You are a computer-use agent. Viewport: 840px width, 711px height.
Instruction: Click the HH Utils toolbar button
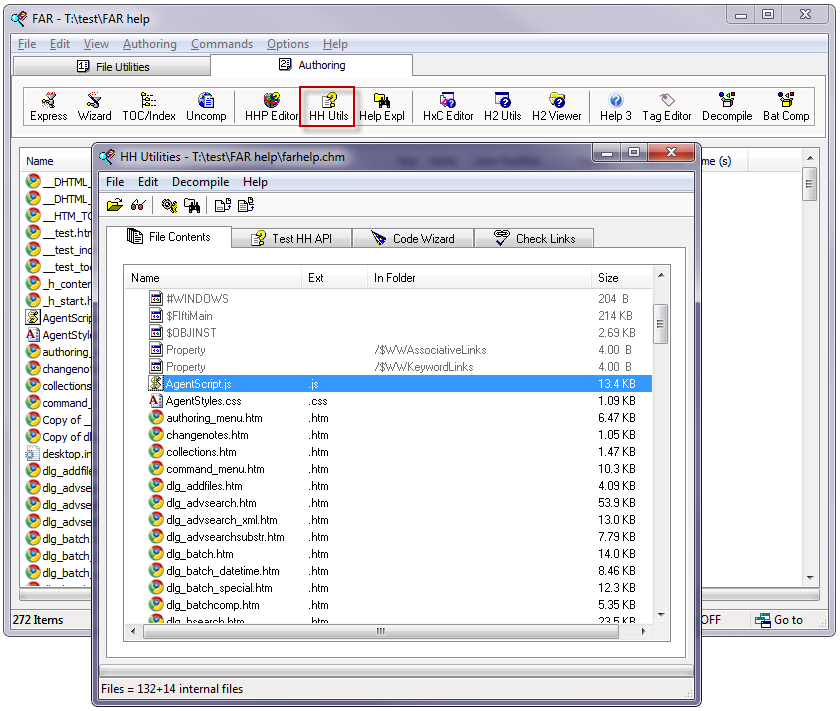click(328, 107)
